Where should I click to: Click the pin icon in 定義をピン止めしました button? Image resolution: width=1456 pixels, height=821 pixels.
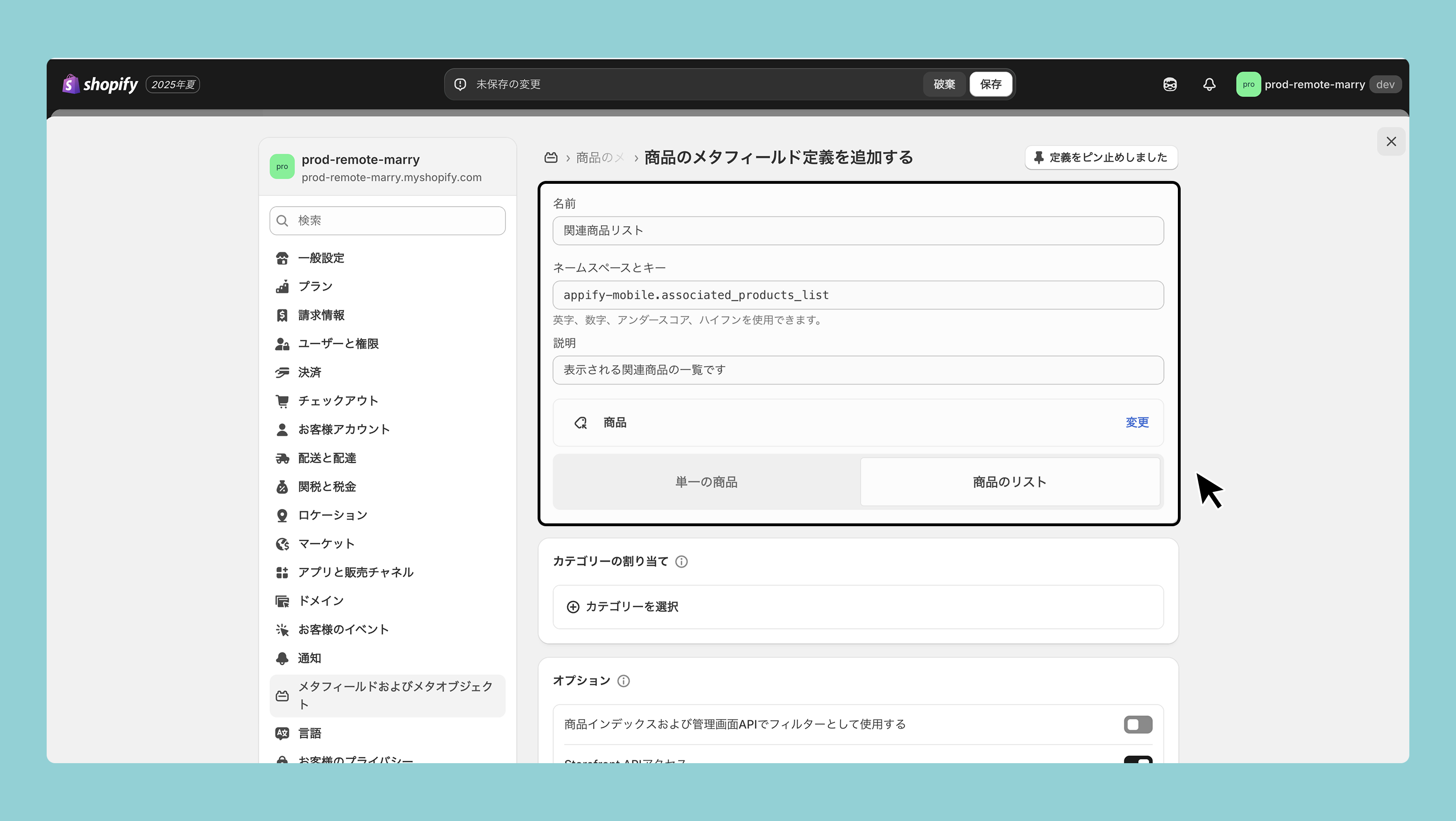(1039, 158)
